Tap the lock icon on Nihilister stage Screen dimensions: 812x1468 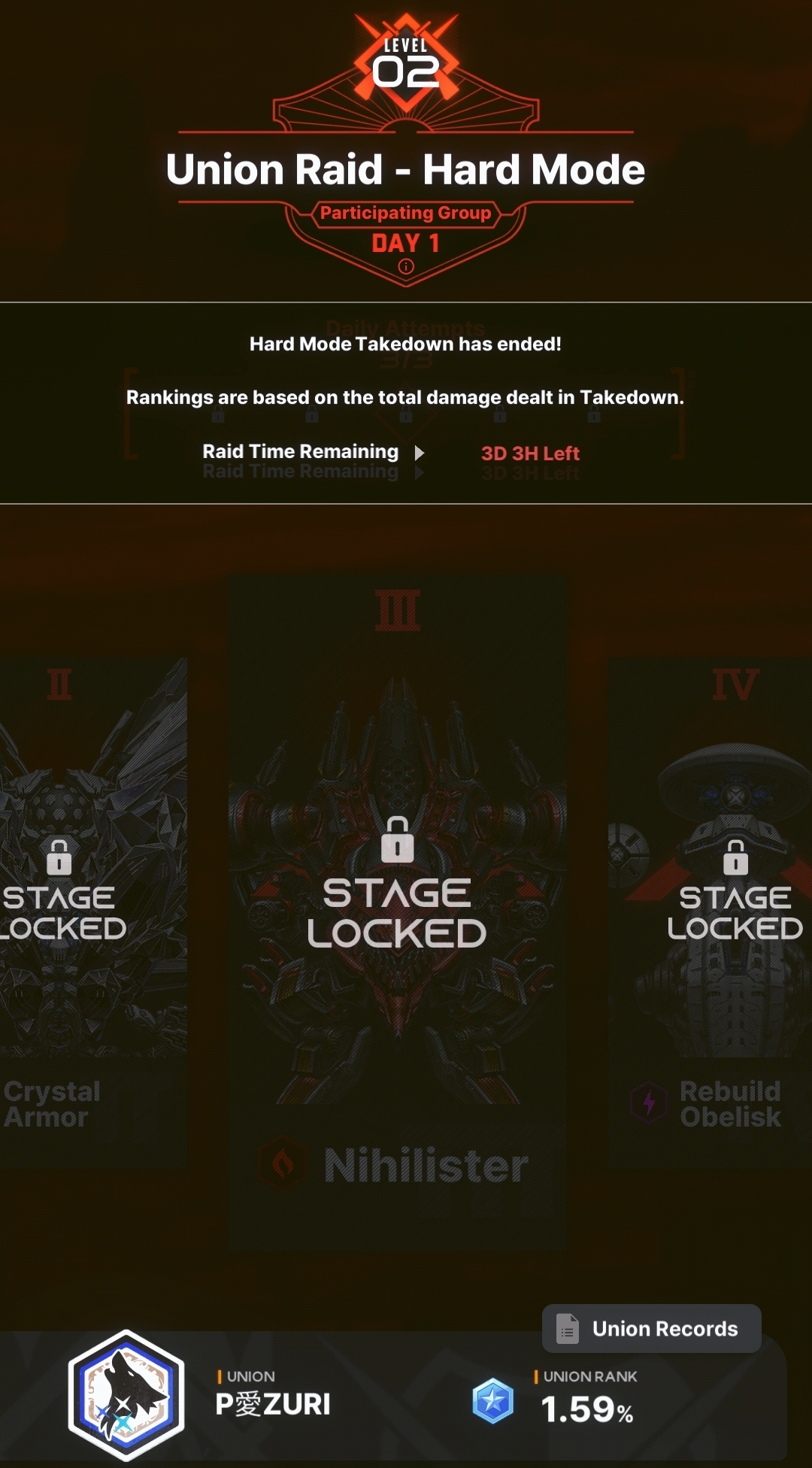pos(397,839)
